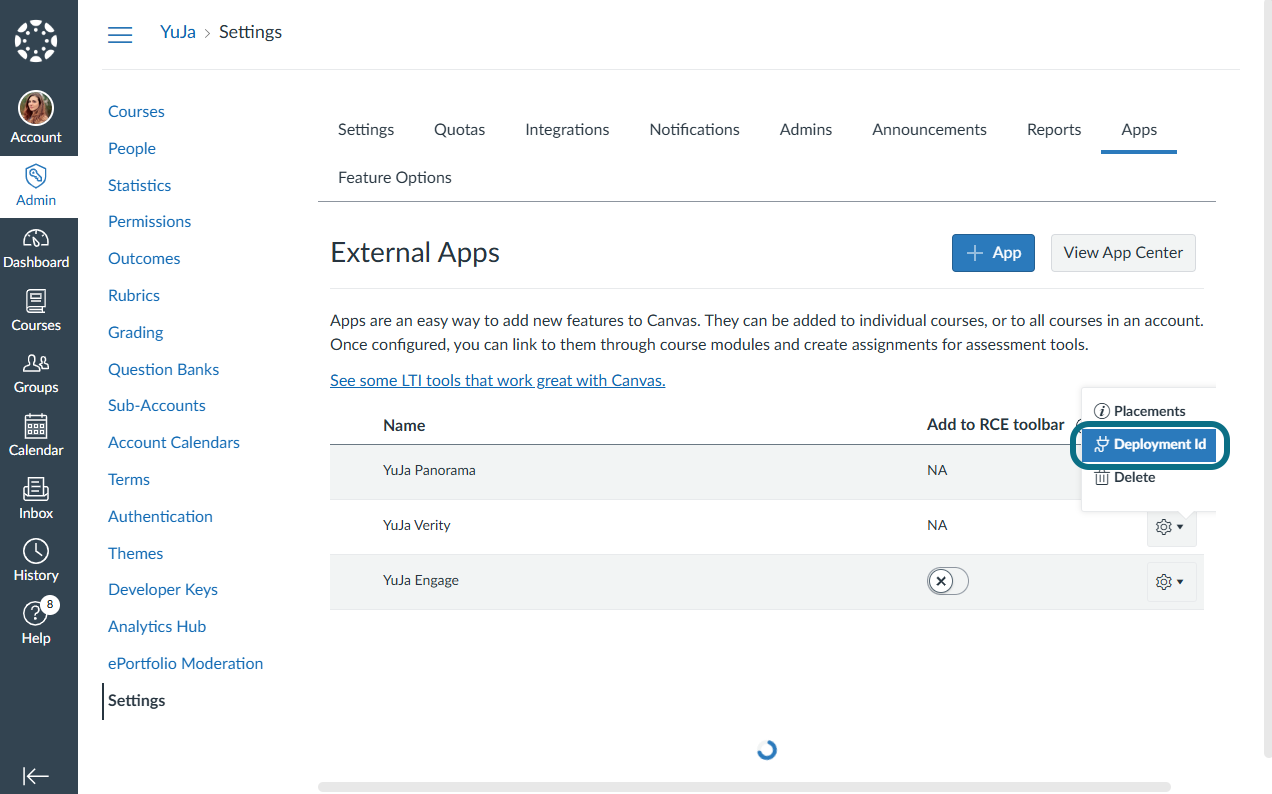Click the Add to RCE toolbar header
The width and height of the screenshot is (1272, 794).
995,425
